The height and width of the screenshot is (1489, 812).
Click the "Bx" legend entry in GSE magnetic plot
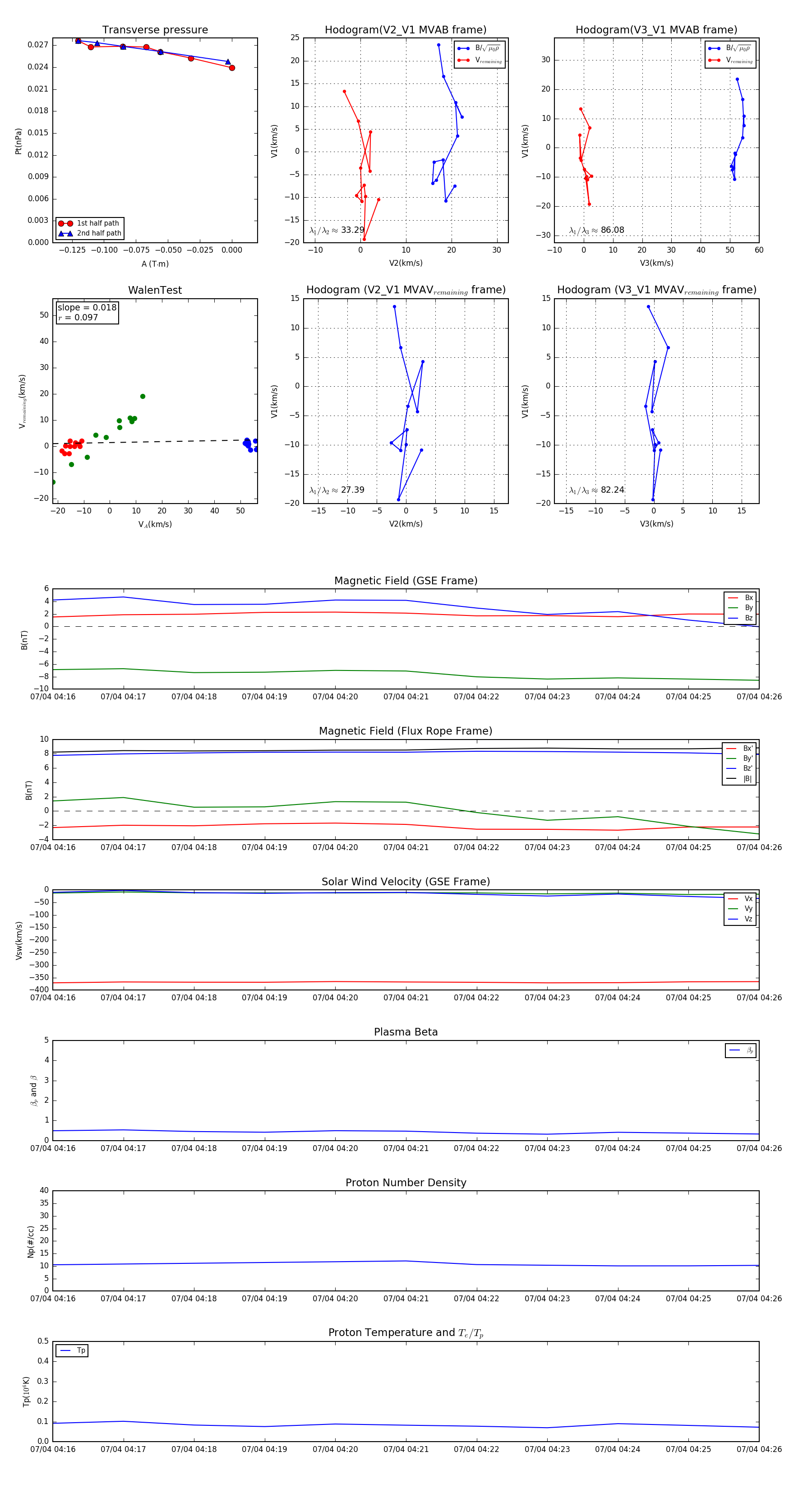tap(741, 598)
